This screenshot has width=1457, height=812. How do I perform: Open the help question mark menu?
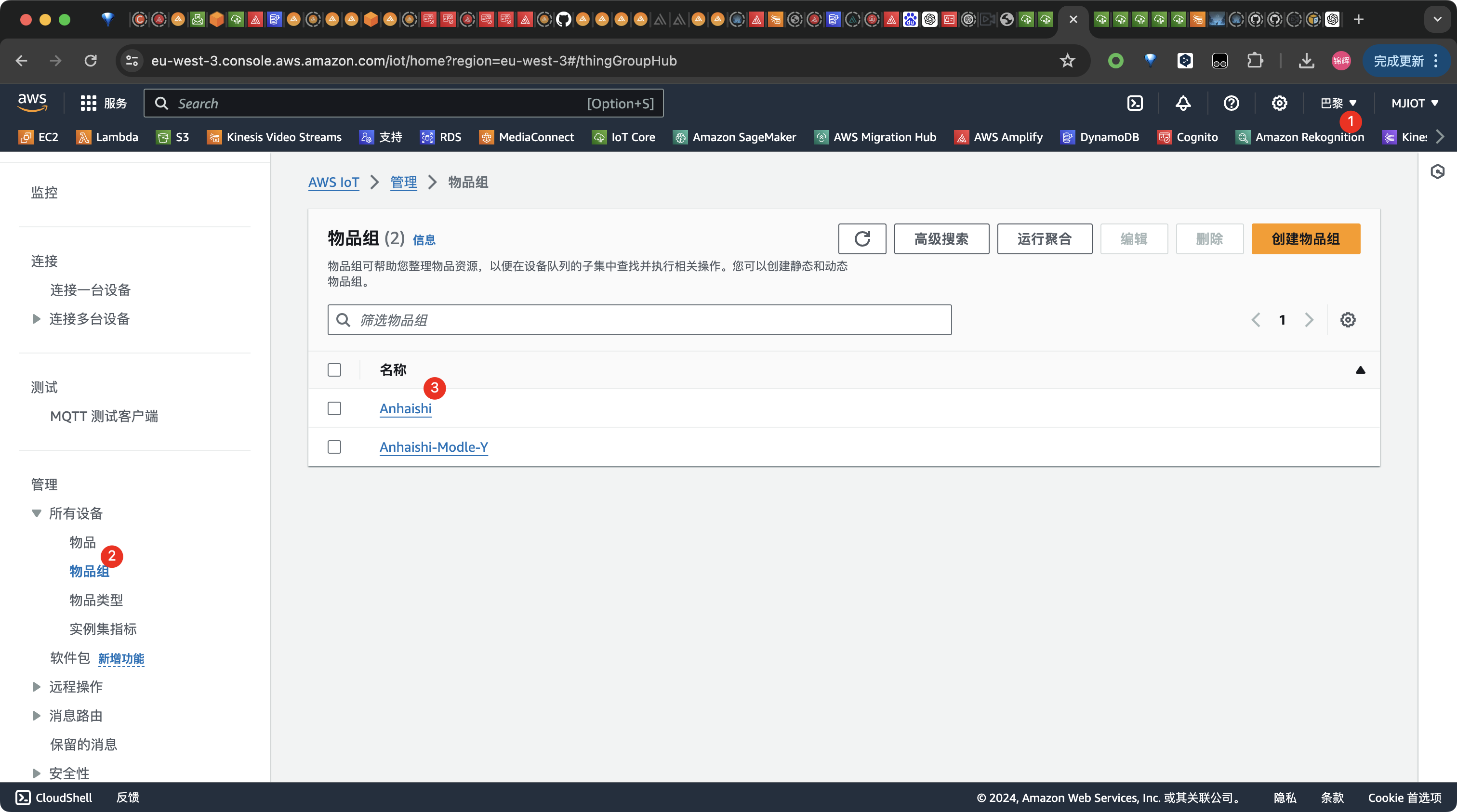1231,103
